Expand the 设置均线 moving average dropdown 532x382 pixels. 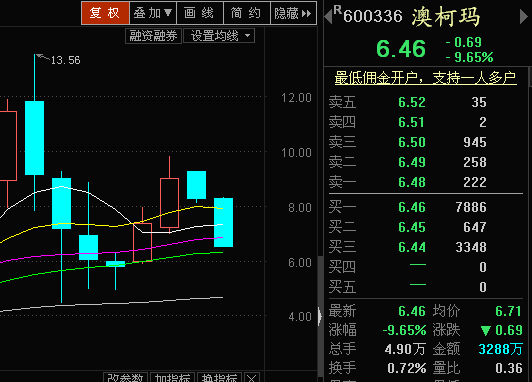[x=219, y=36]
